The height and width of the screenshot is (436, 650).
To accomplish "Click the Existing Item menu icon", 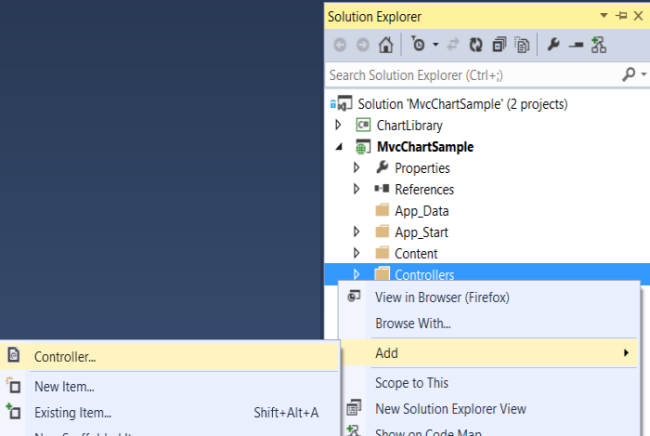I will (x=14, y=412).
